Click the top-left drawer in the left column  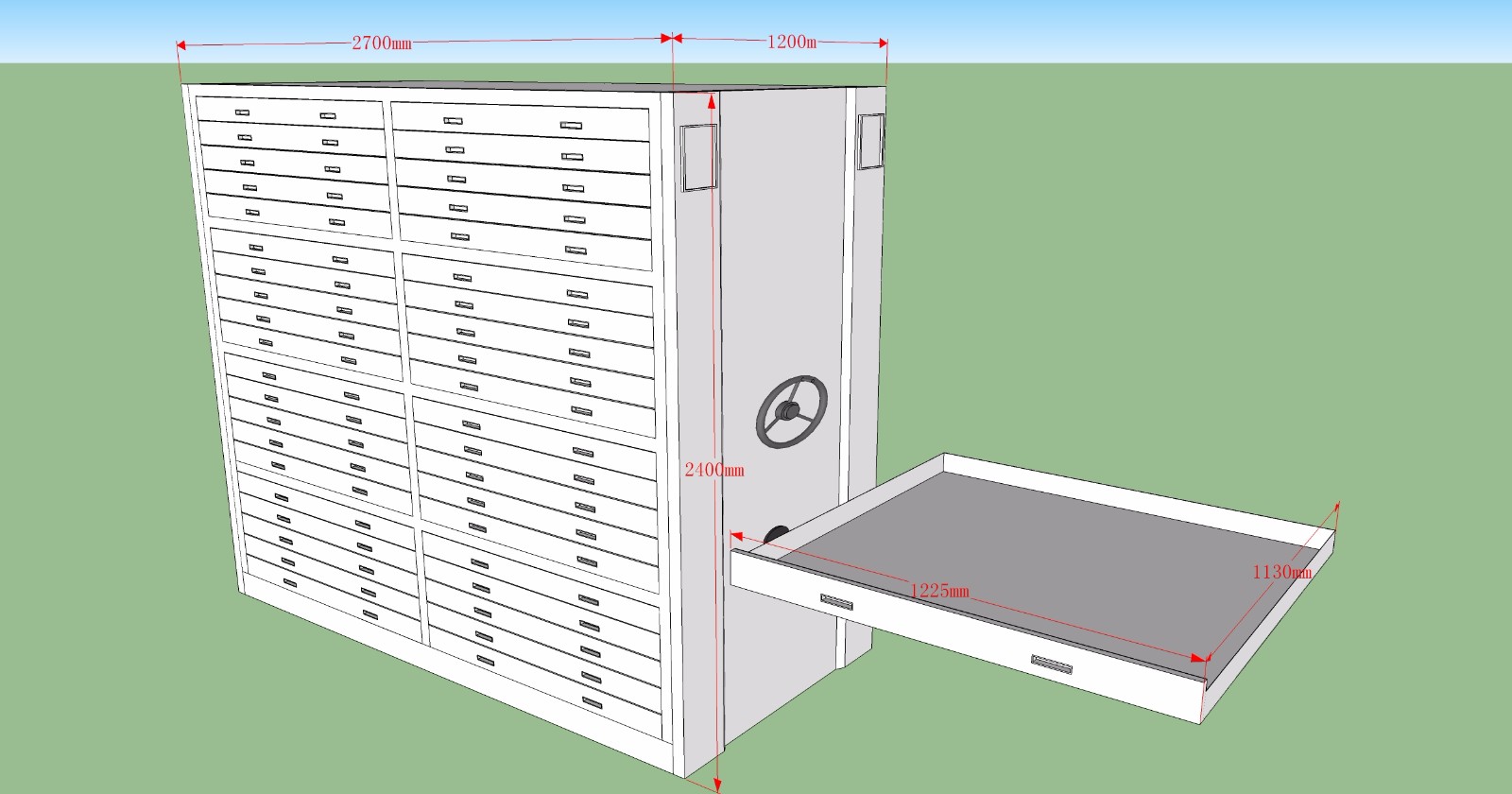[288, 113]
